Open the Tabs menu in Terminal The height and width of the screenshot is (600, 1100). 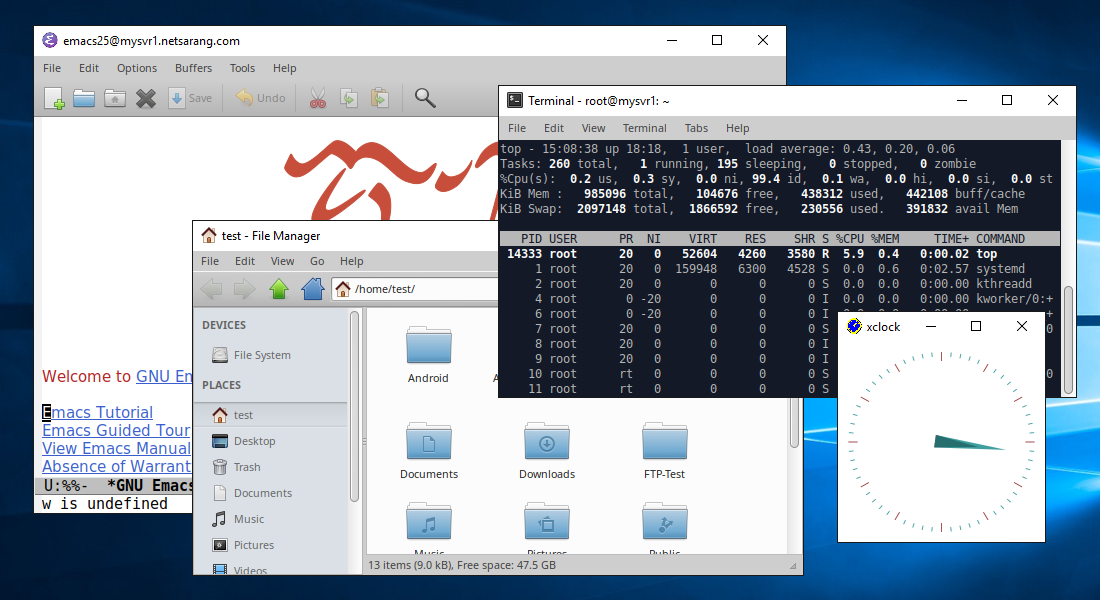click(x=696, y=128)
